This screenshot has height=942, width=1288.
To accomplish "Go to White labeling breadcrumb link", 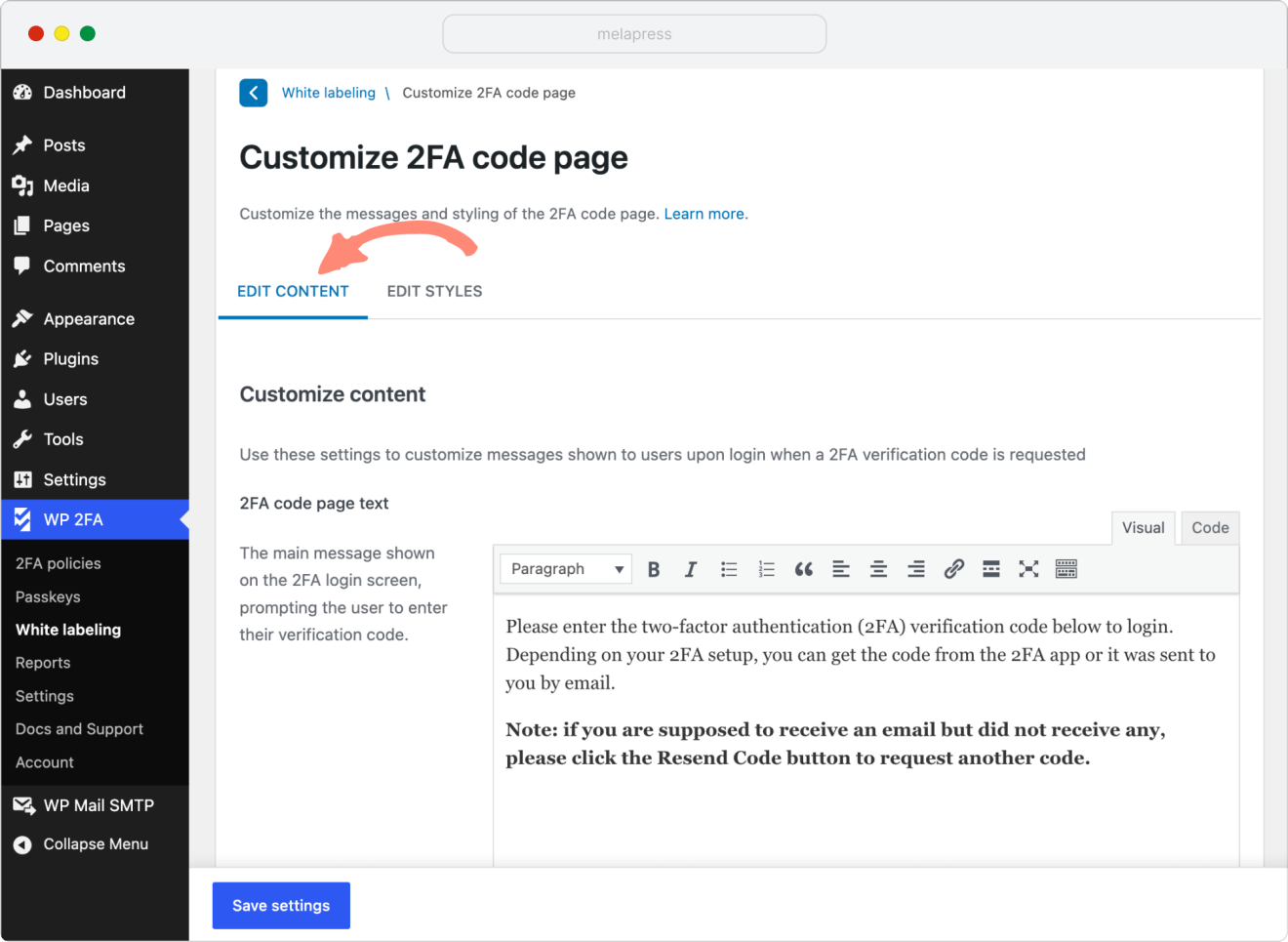I will point(329,93).
